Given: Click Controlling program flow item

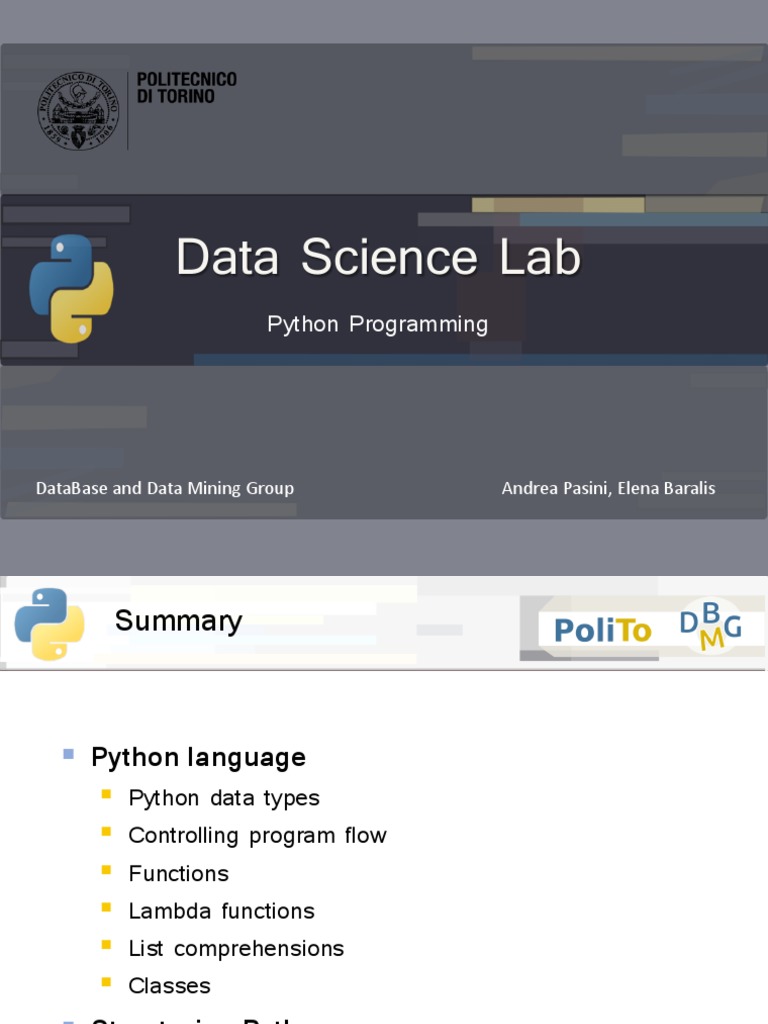Looking at the screenshot, I should click(257, 835).
